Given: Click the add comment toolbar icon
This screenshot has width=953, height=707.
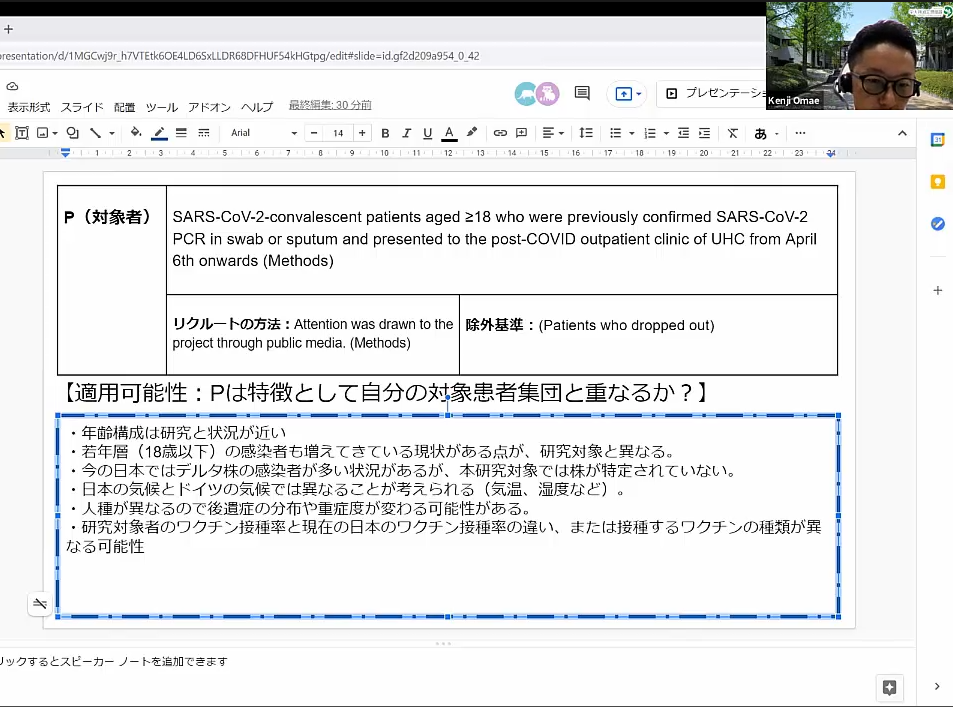Looking at the screenshot, I should point(521,133).
